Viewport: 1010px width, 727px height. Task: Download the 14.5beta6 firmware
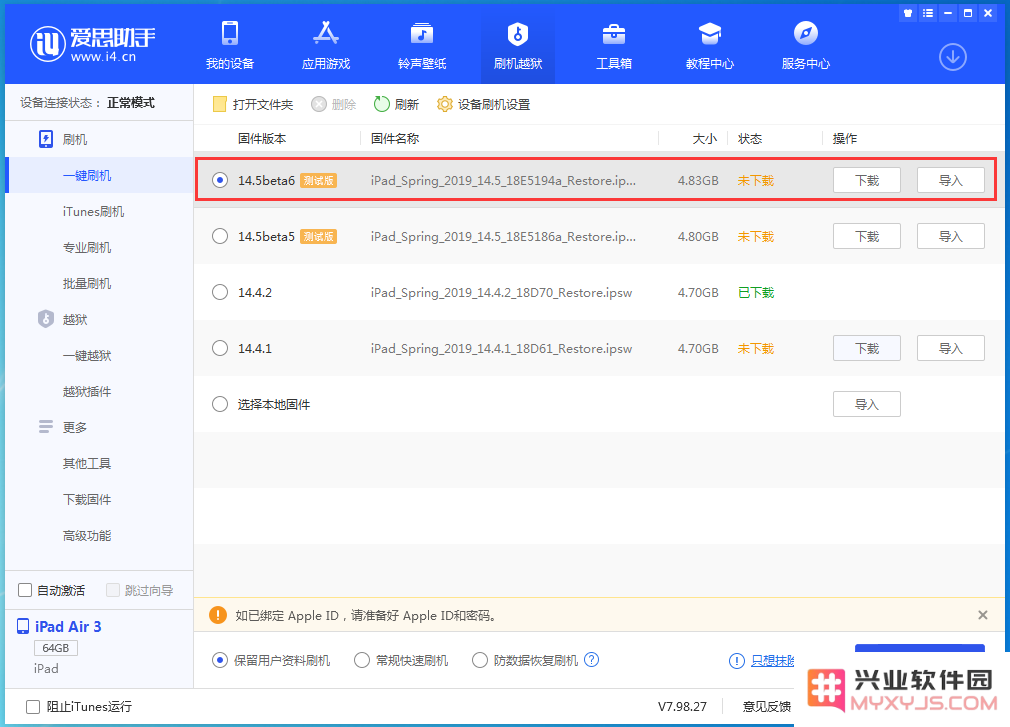pos(866,180)
